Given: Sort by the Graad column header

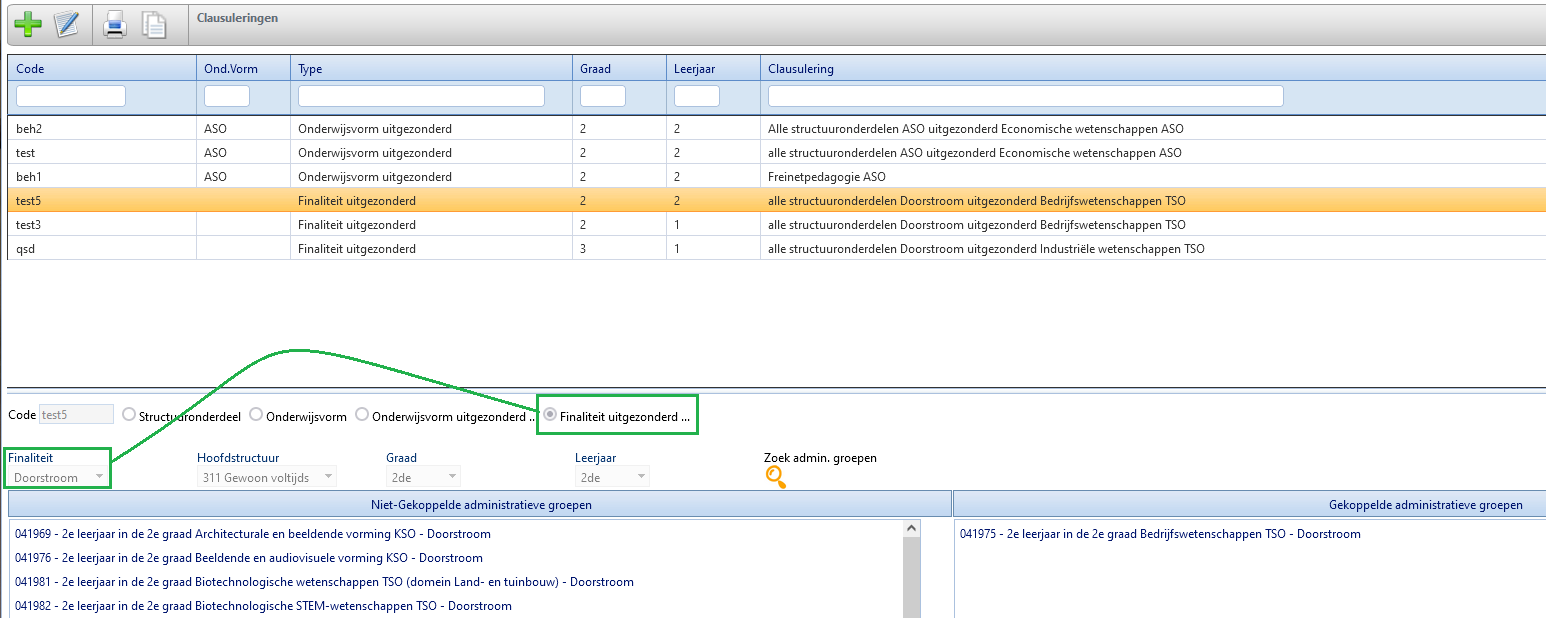Looking at the screenshot, I should 619,69.
